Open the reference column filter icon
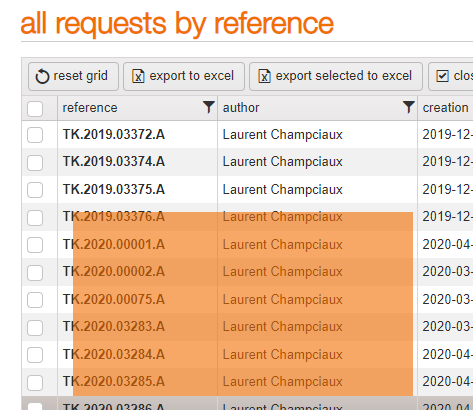473x410 pixels. click(209, 107)
